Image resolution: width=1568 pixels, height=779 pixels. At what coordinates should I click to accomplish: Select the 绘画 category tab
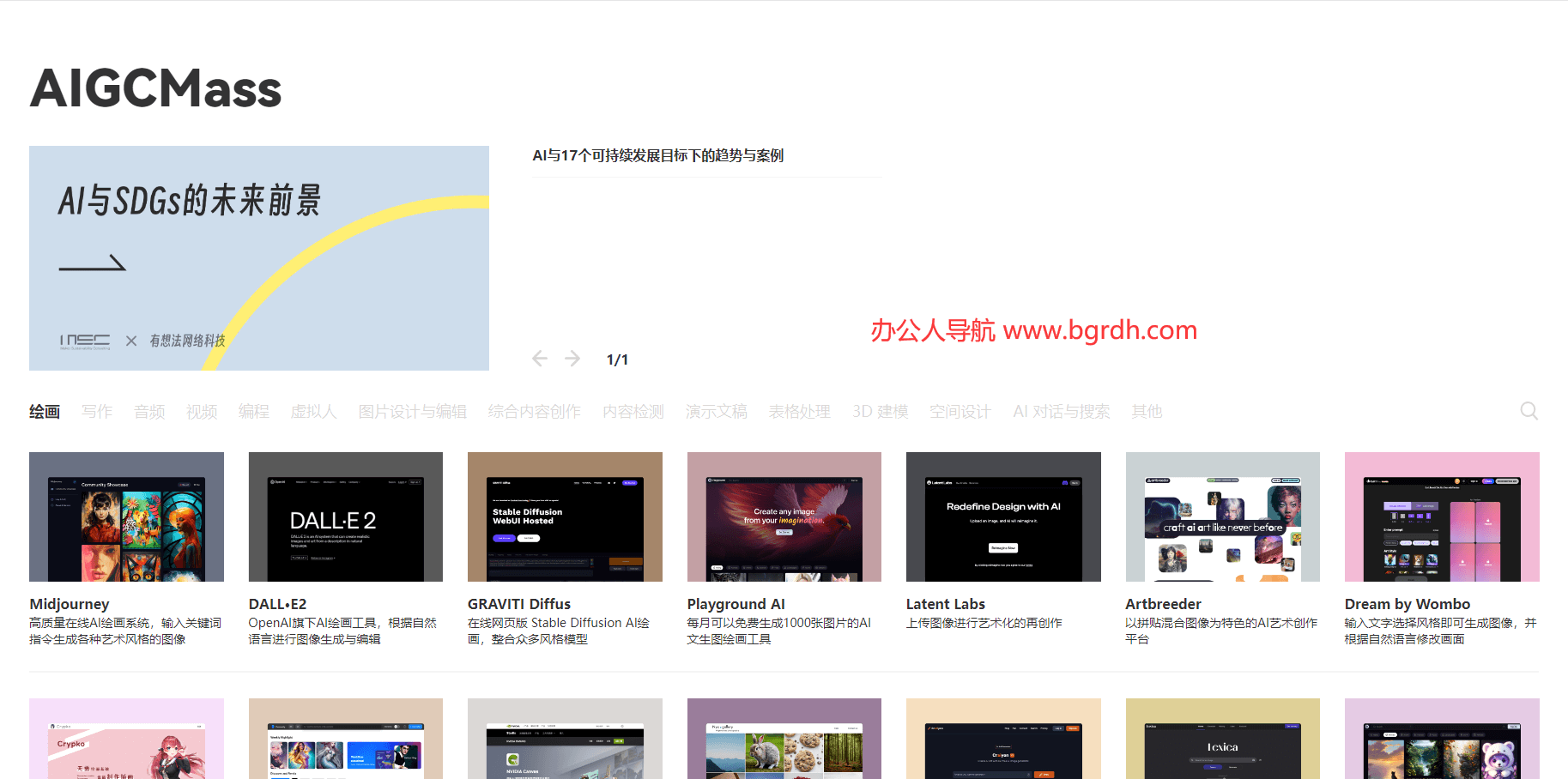pyautogui.click(x=45, y=412)
